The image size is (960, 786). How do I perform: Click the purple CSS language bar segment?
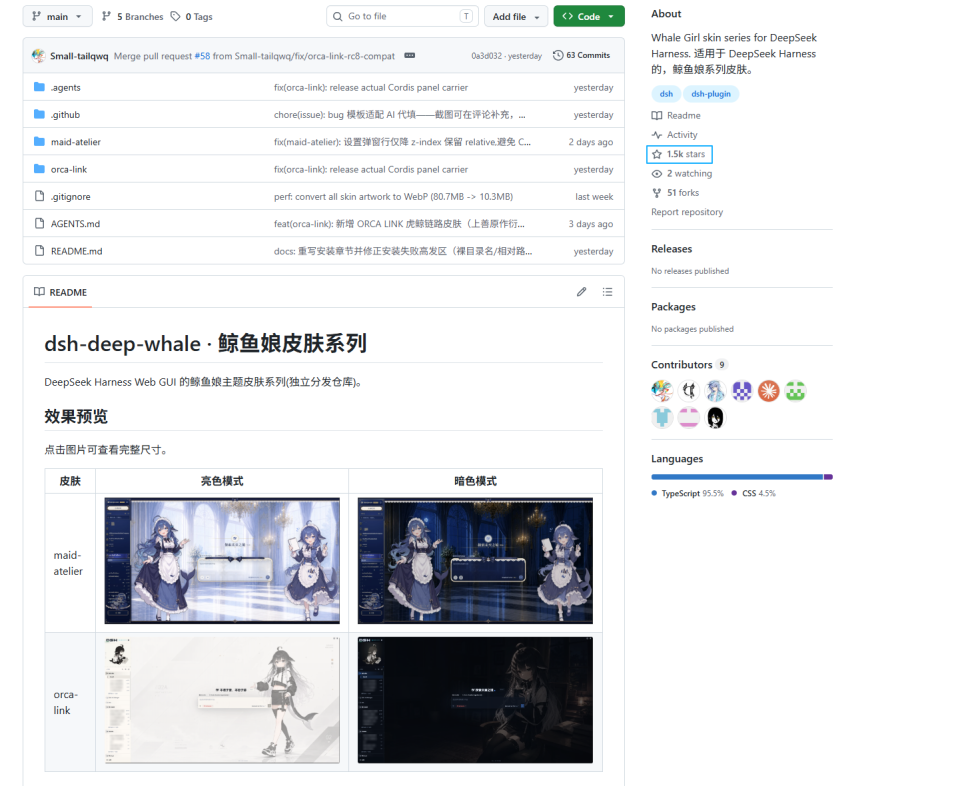[828, 477]
